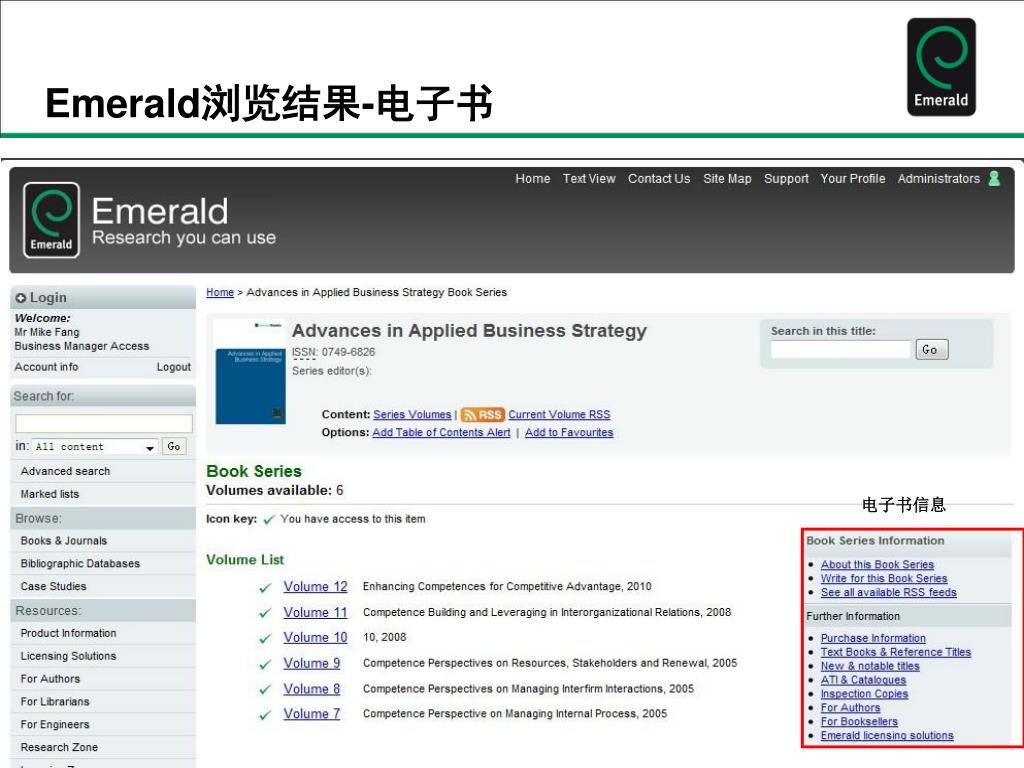
Task: Open Volume 9 link
Action: (x=312, y=663)
